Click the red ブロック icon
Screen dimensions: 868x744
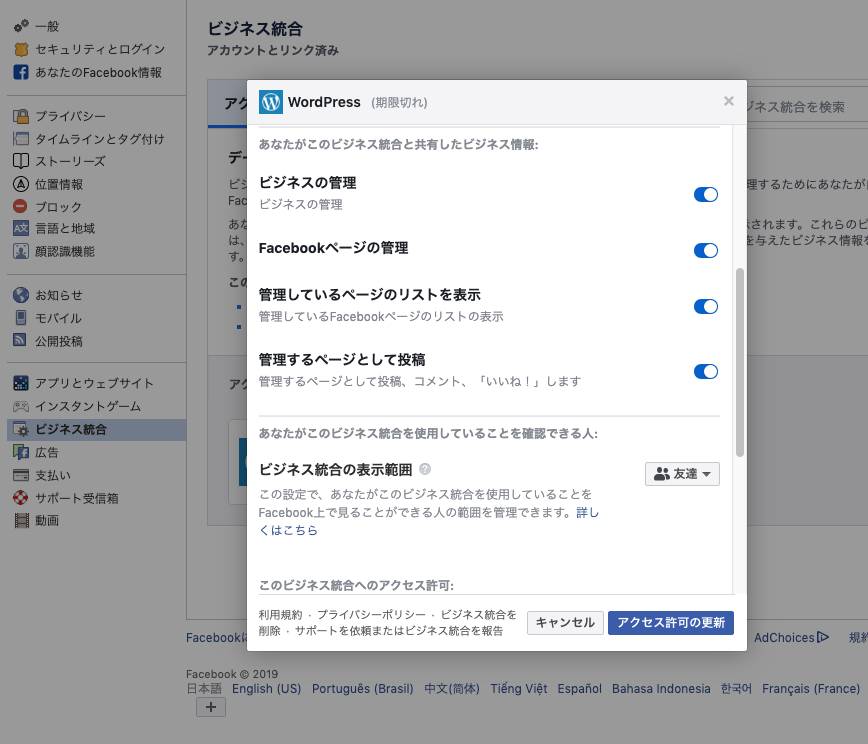[x=20, y=206]
